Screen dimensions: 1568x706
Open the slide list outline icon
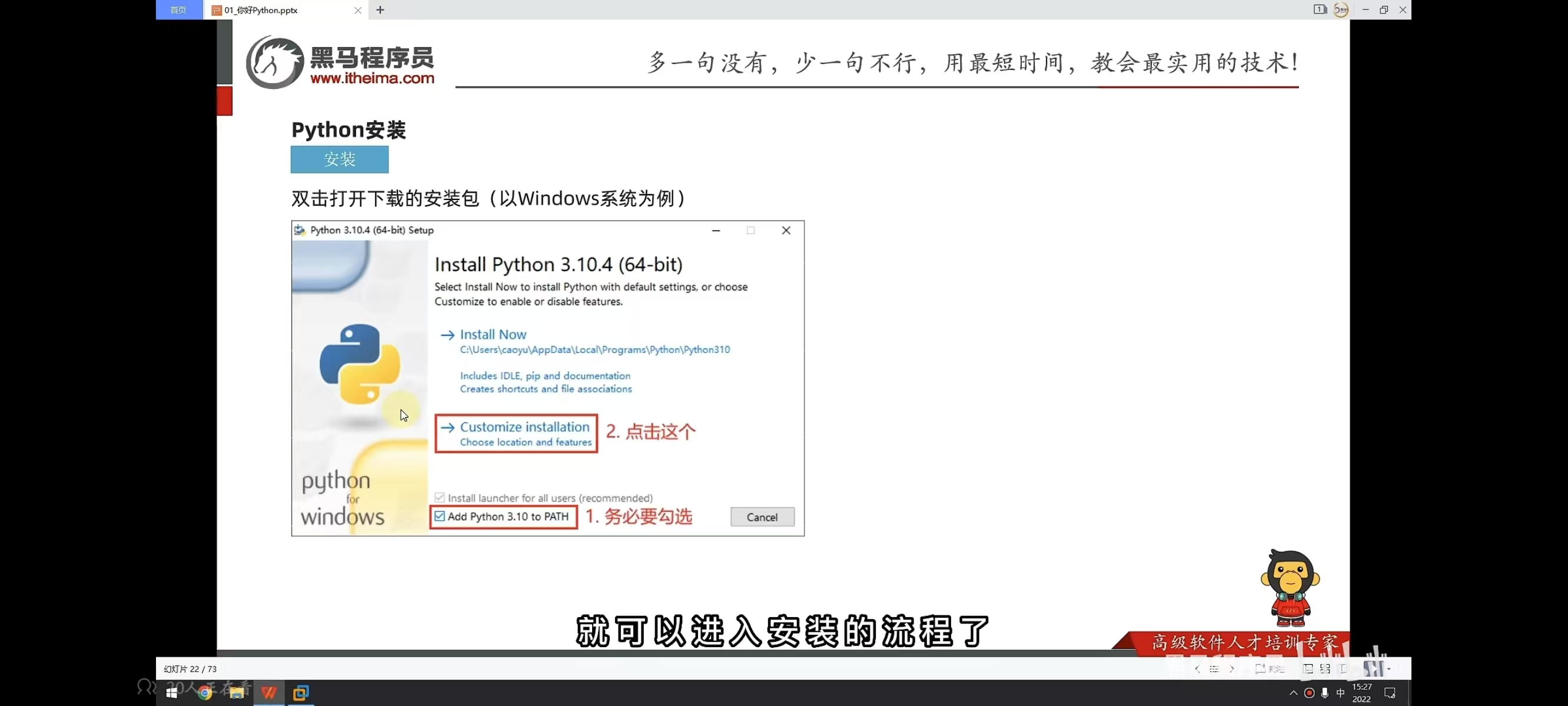click(x=1214, y=668)
